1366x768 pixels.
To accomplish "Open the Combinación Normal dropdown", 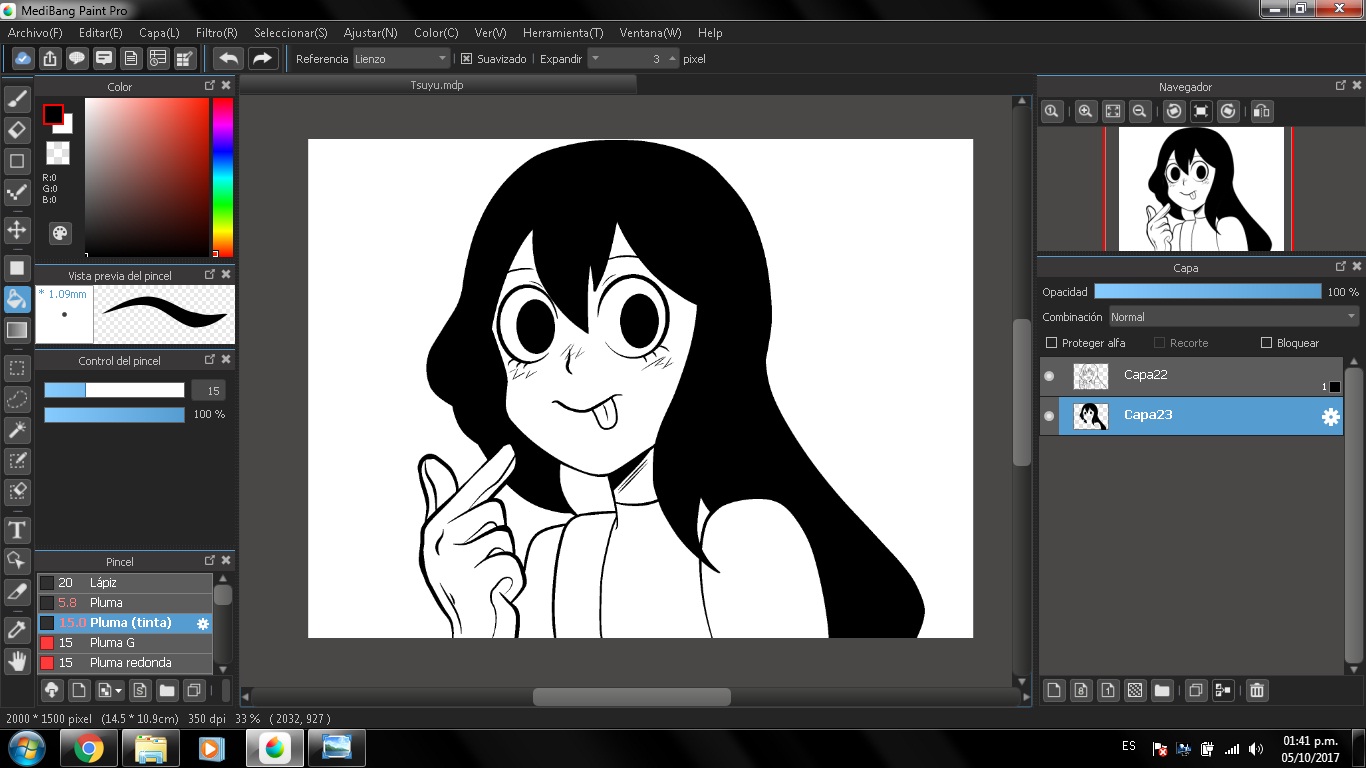I will point(1234,317).
